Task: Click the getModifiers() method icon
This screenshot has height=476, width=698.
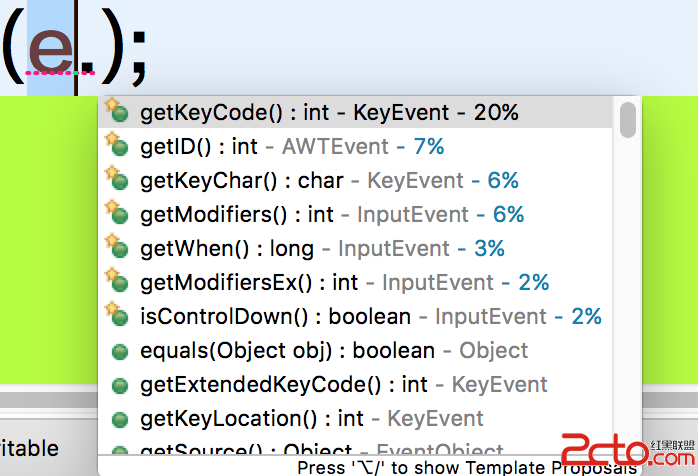Action: click(117, 213)
